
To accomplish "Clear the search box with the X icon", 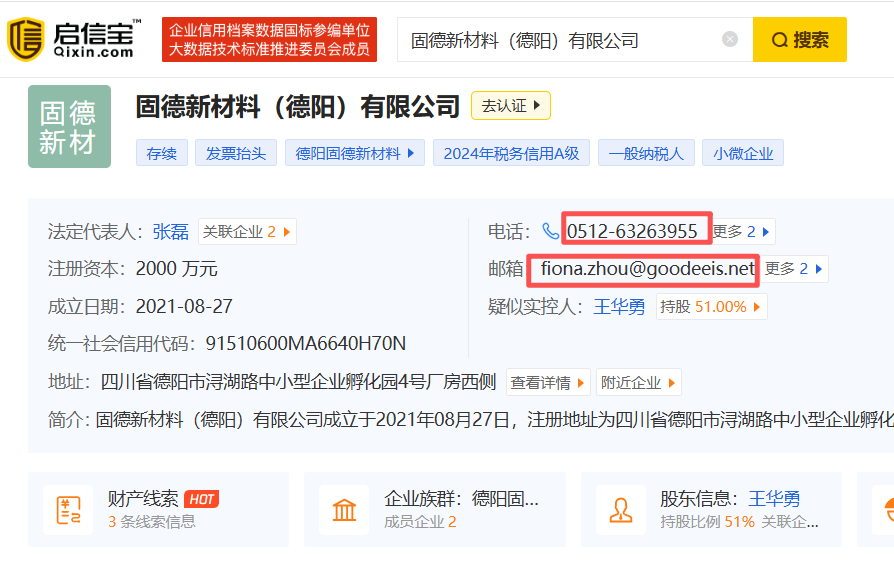I will pos(730,39).
